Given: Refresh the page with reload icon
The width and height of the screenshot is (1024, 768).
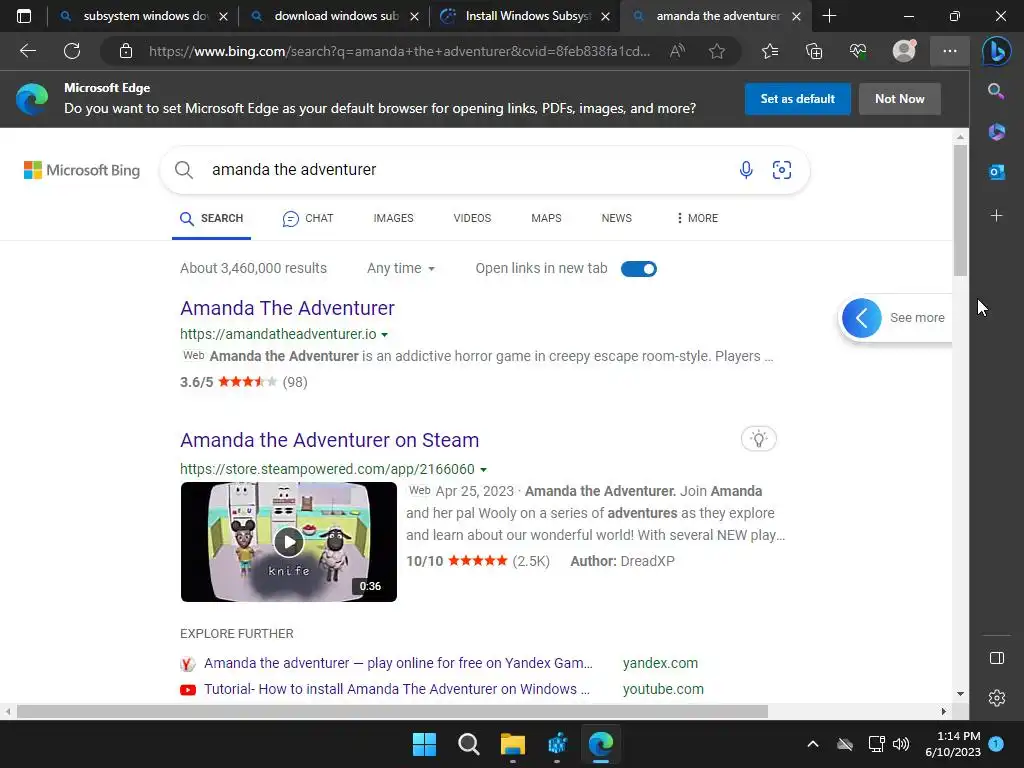Looking at the screenshot, I should (x=72, y=51).
